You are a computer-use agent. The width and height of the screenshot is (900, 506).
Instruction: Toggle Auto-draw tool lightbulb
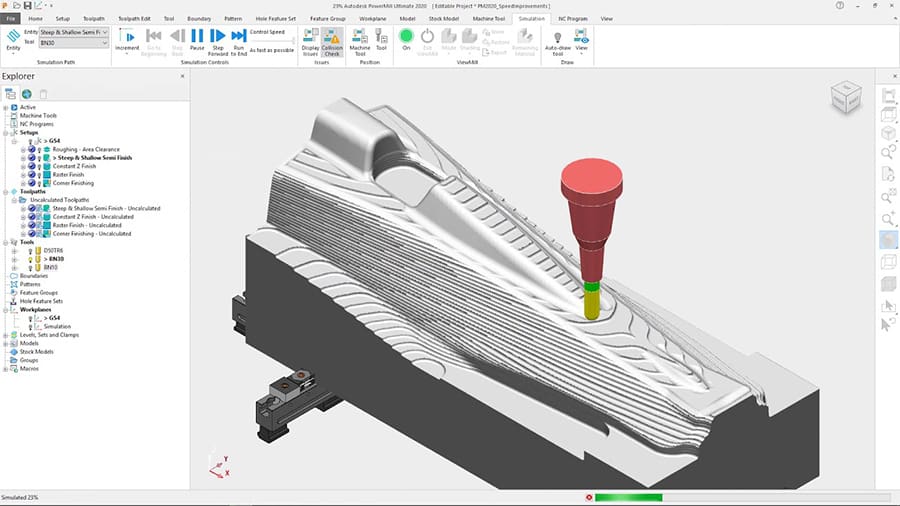(557, 42)
